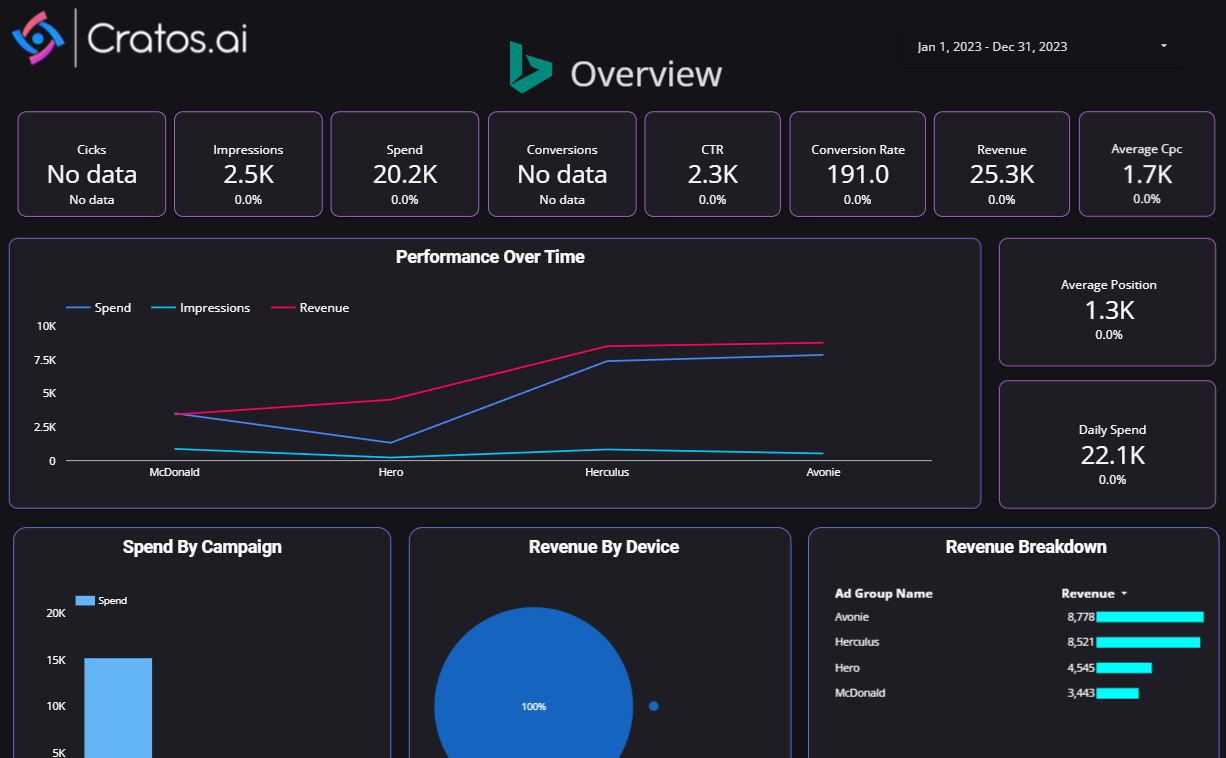1226x758 pixels.
Task: Click the Spend legend swatch in bar chart
Action: [85, 601]
